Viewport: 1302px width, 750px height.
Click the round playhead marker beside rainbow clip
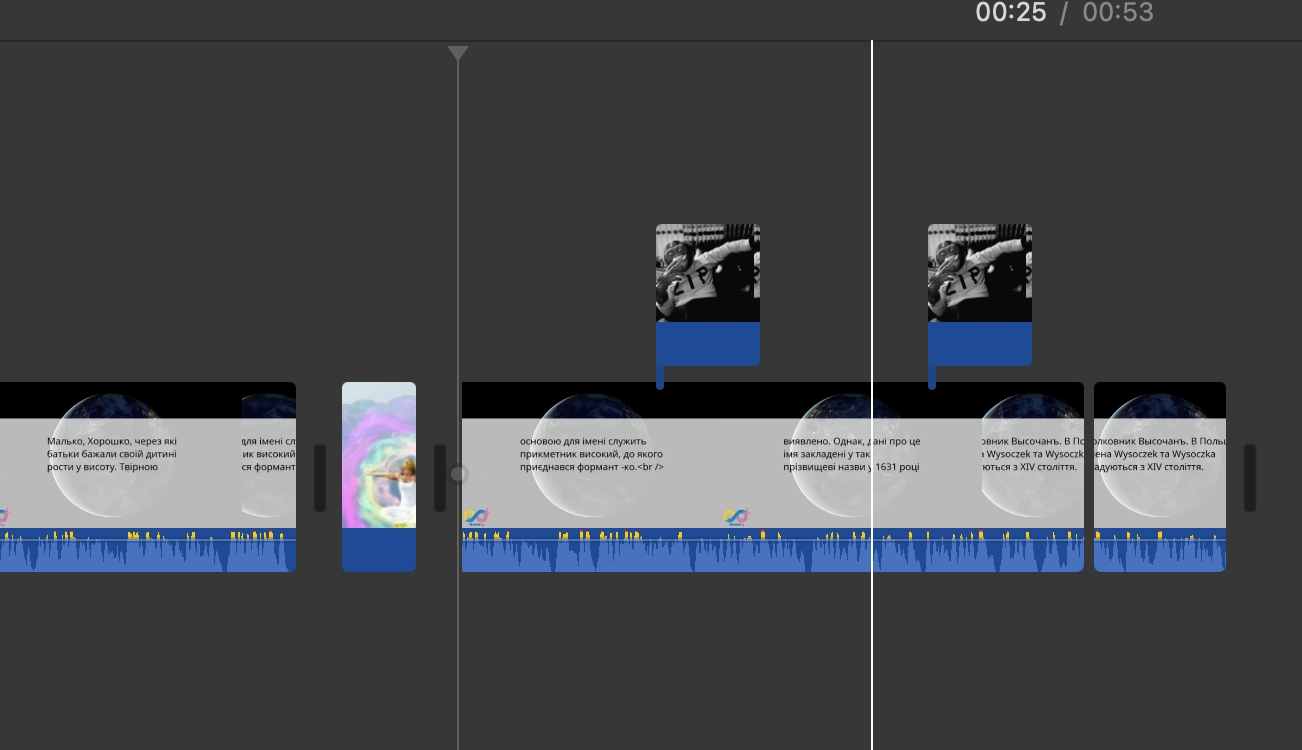pos(458,474)
